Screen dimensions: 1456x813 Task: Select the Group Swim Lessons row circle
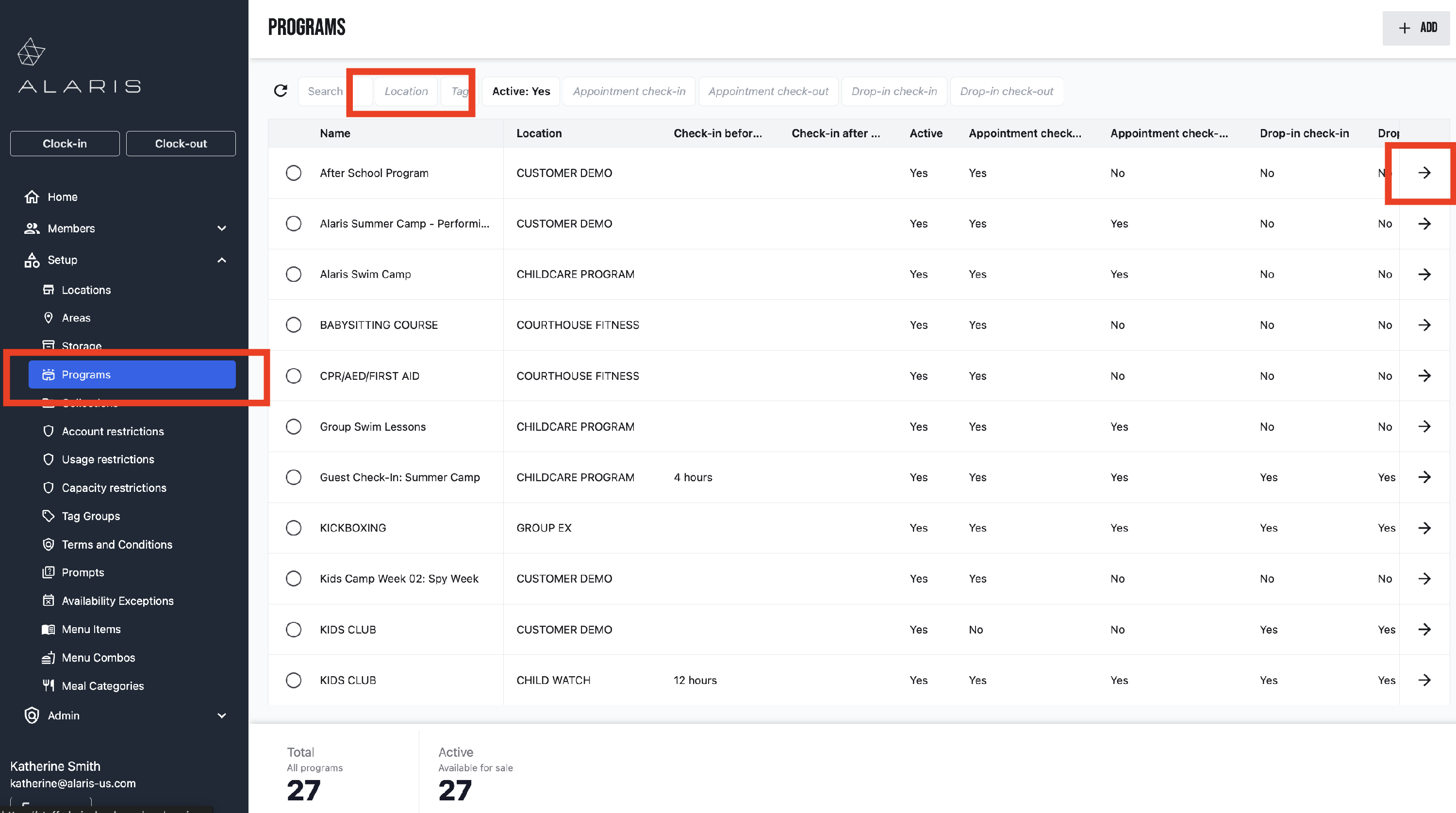[293, 426]
